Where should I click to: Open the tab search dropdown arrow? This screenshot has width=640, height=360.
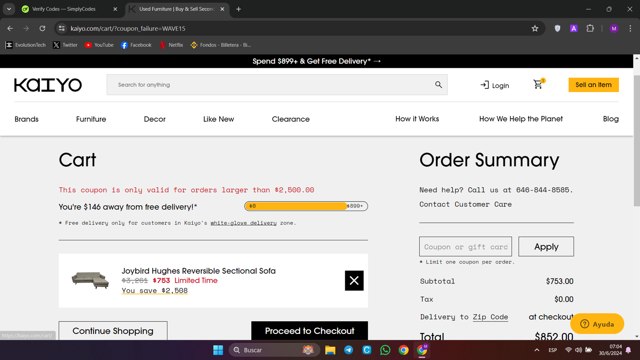point(9,9)
